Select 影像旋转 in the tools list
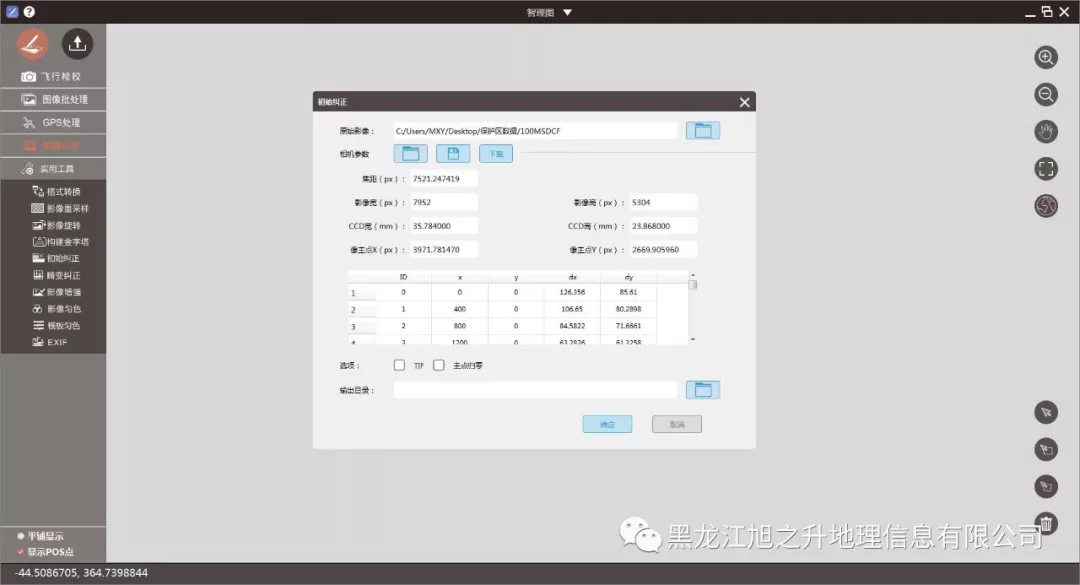1080x585 pixels. [x=66, y=225]
